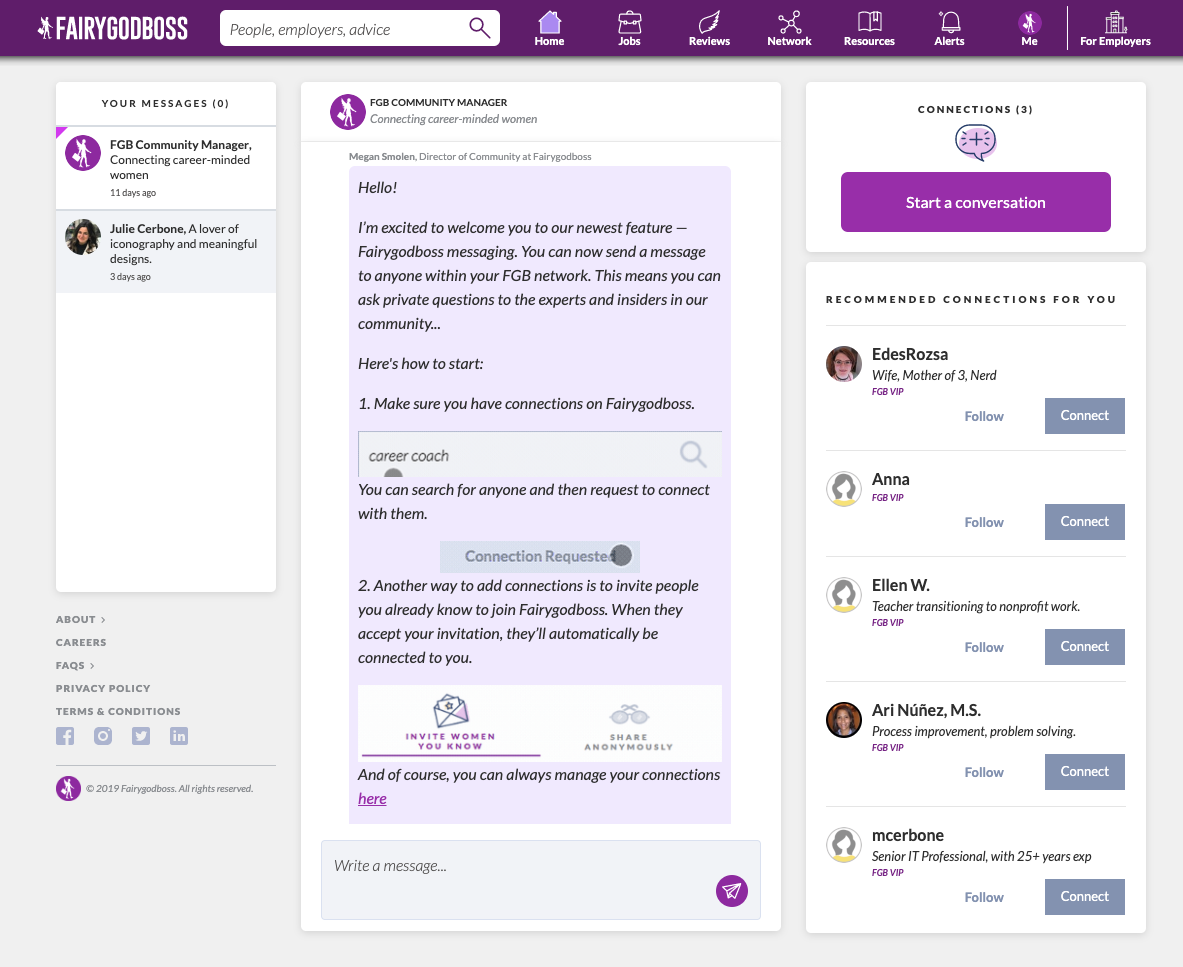Click the Ari Núñez, M.S. name
This screenshot has width=1183, height=967.
[926, 711]
